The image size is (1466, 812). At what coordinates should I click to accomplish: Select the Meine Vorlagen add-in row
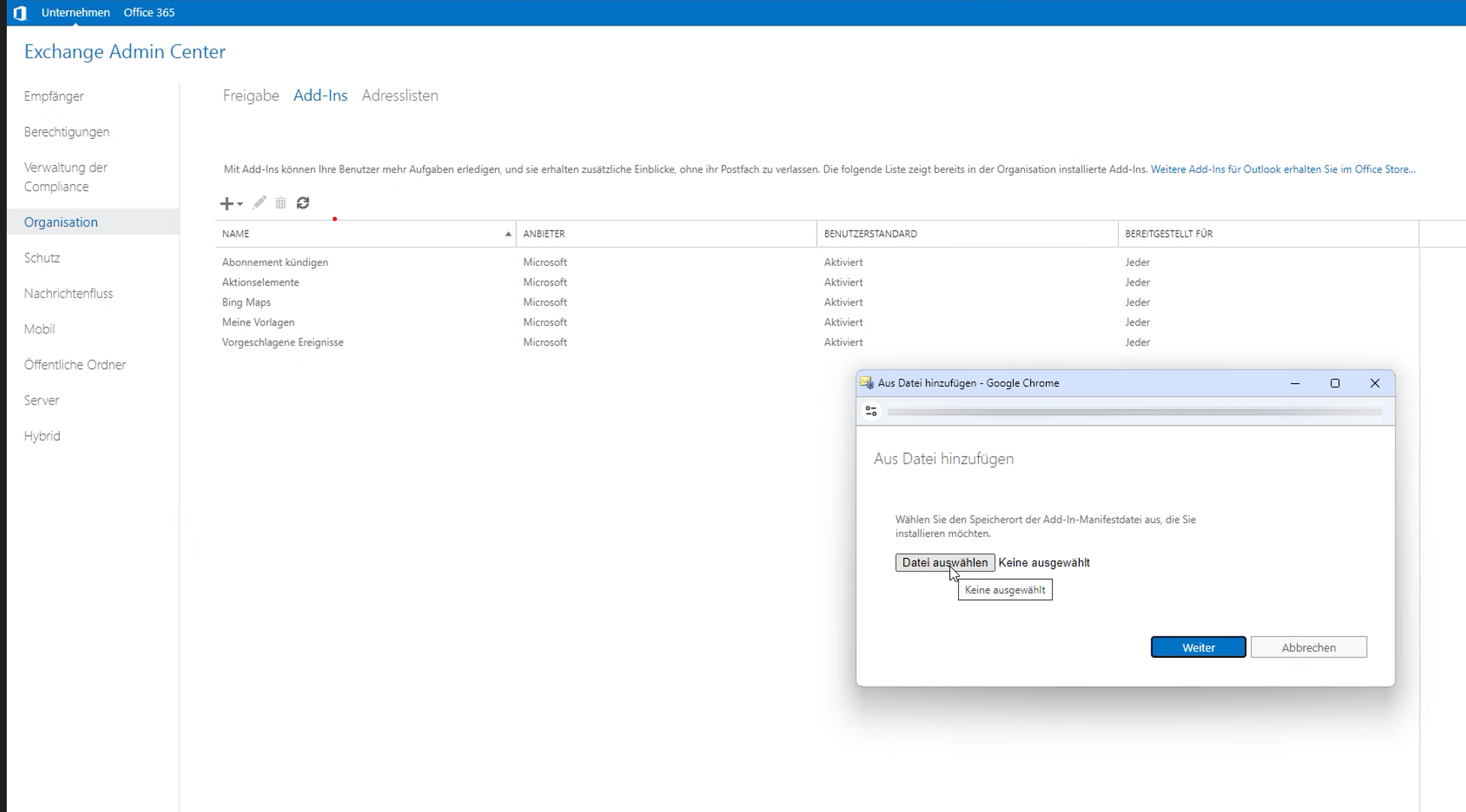point(817,322)
